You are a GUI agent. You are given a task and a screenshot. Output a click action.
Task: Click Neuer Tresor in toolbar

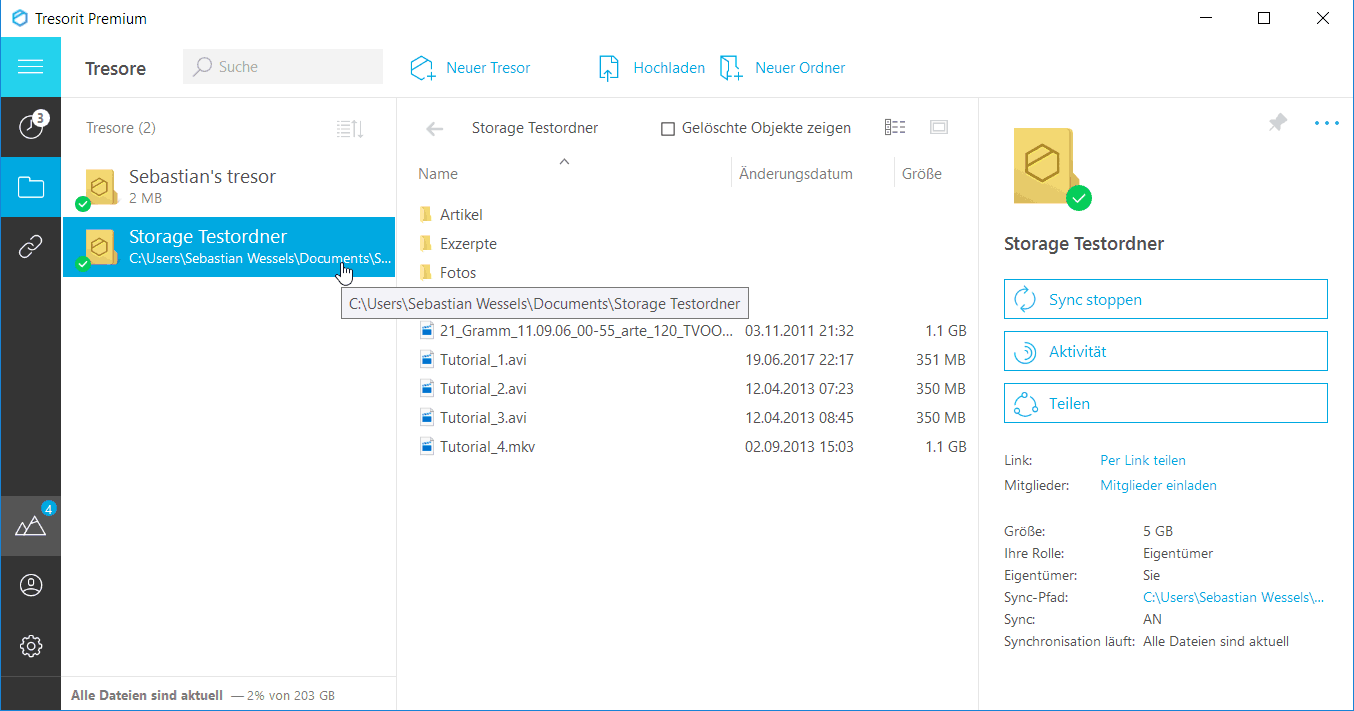pyautogui.click(x=470, y=68)
